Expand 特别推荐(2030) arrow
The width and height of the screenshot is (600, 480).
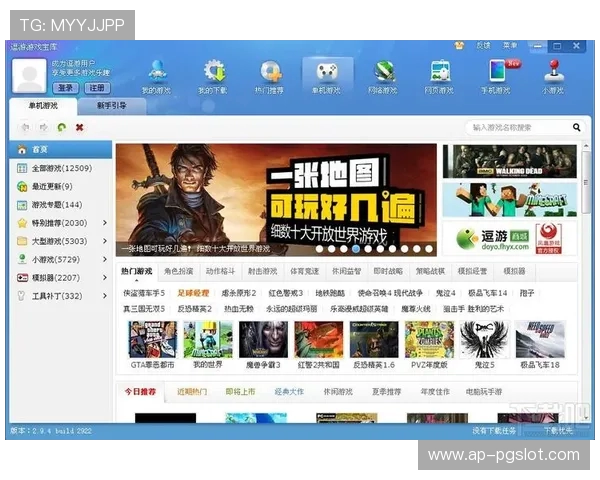(105, 223)
